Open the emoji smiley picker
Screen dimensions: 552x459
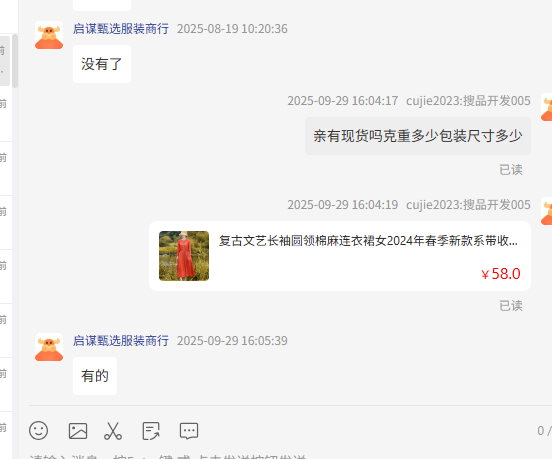pos(38,430)
